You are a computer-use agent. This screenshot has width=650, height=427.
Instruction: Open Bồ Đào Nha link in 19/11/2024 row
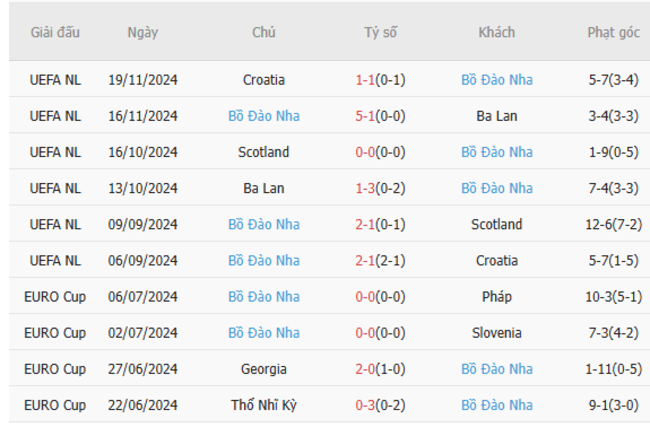[x=497, y=79]
